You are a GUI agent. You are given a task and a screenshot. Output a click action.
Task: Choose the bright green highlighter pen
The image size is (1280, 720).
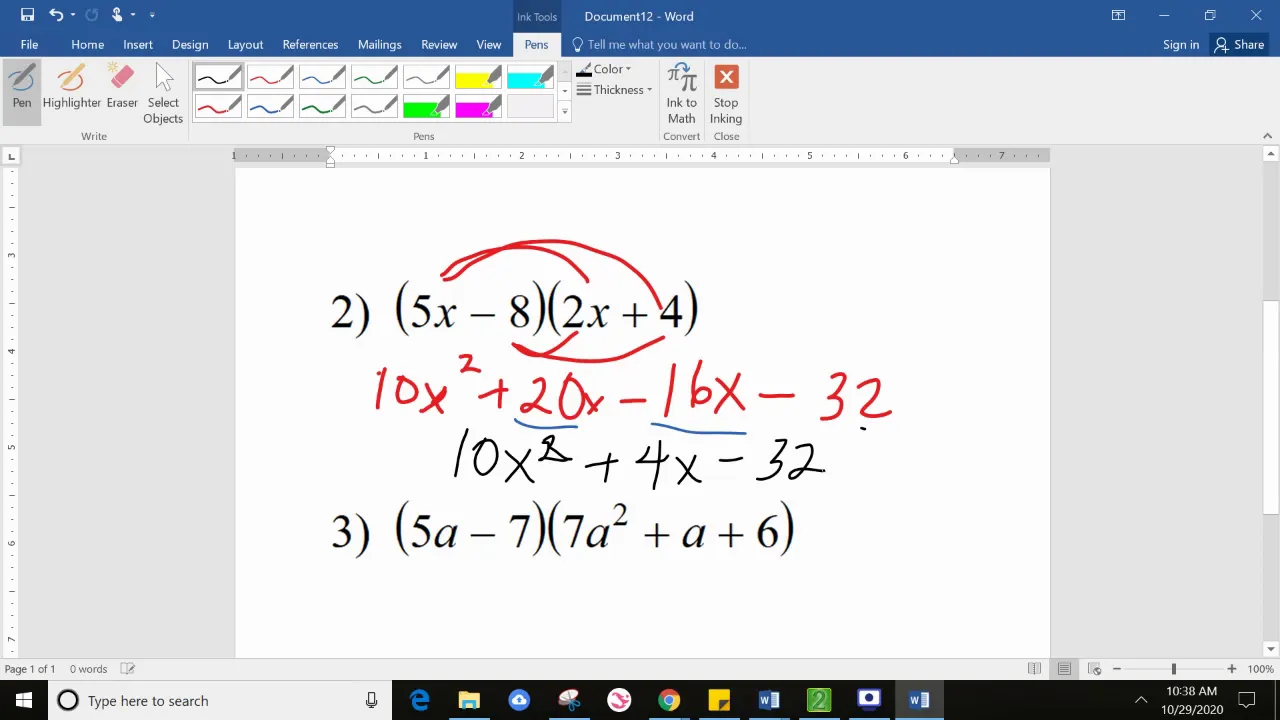tap(426, 106)
